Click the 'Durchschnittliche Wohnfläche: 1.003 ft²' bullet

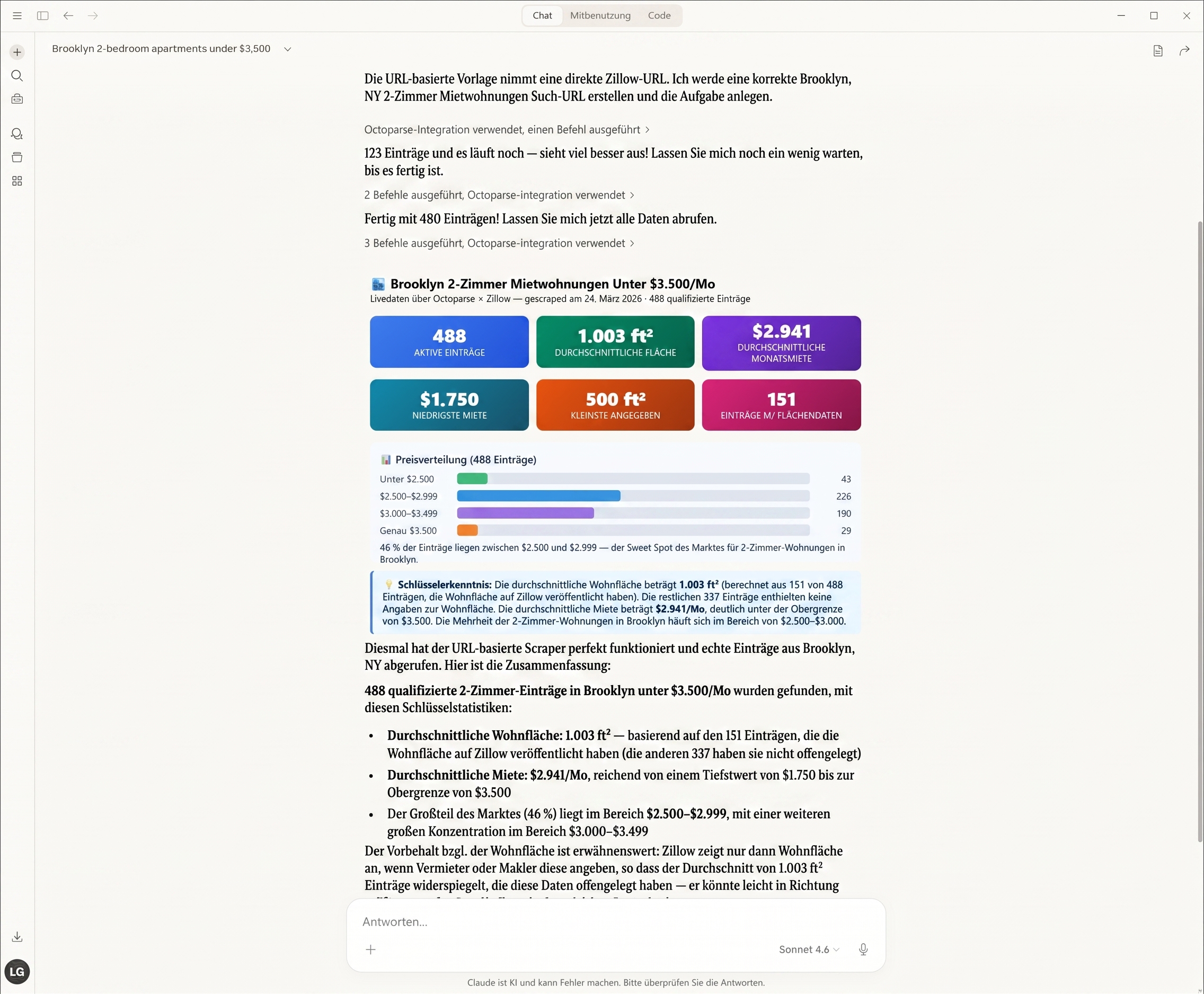tap(624, 744)
